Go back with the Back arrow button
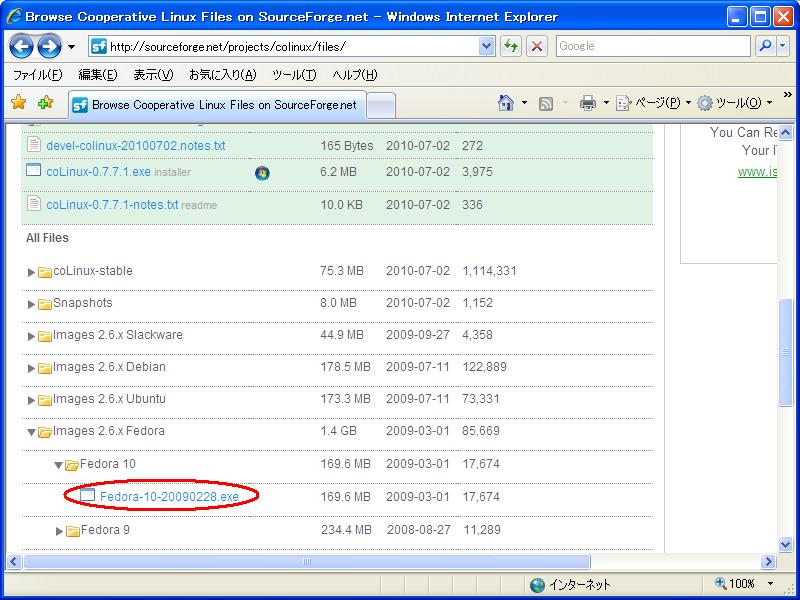Viewport: 800px width, 600px height. 21,47
